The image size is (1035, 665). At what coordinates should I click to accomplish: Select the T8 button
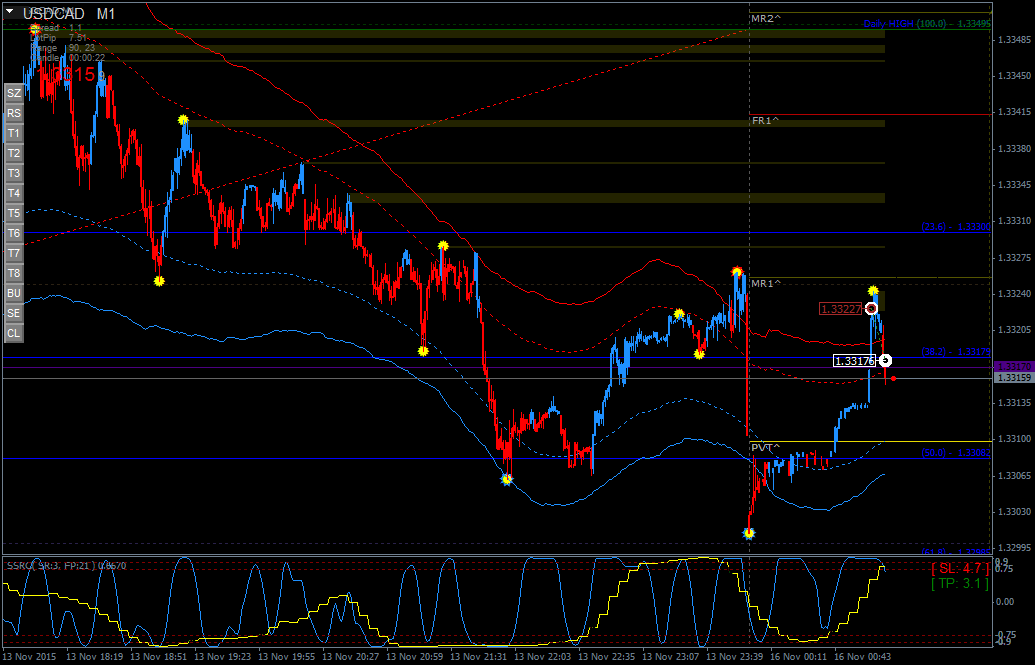pyautogui.click(x=14, y=273)
